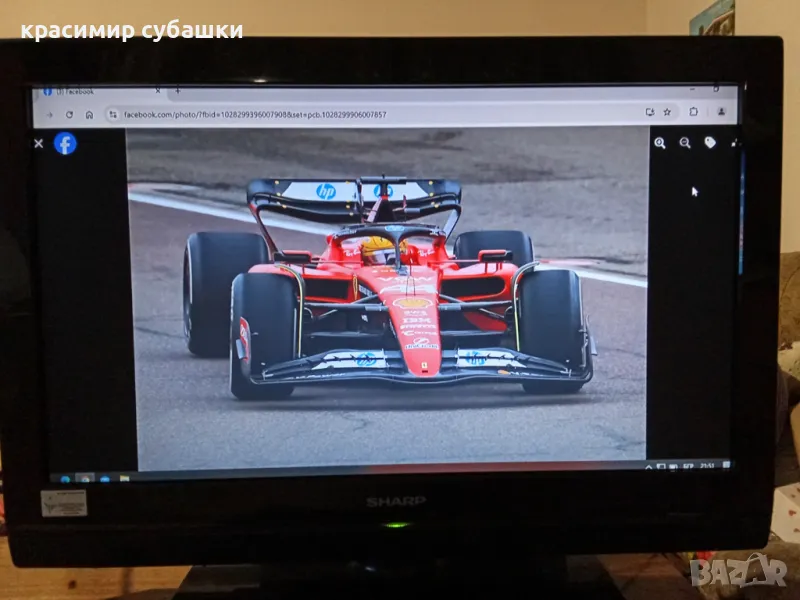Screen dimensions: 800x600
Task: Click the taskbar clock
Action: tap(706, 466)
